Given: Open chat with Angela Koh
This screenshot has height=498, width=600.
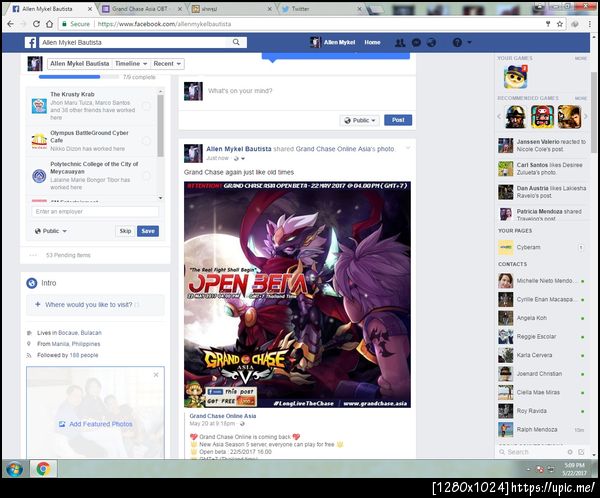Looking at the screenshot, I should pos(541,318).
